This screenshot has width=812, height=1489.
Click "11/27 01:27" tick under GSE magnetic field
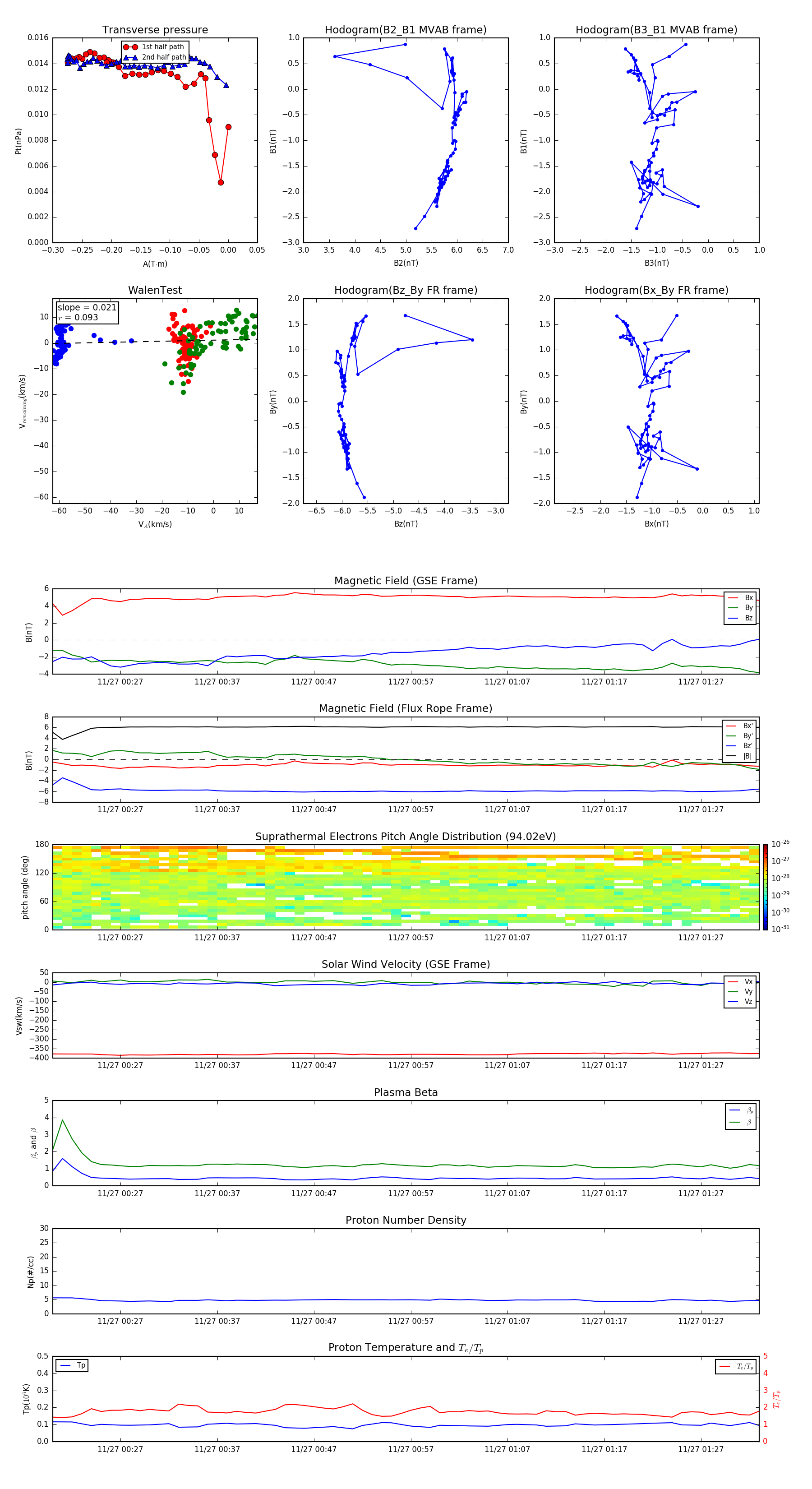coord(701,682)
